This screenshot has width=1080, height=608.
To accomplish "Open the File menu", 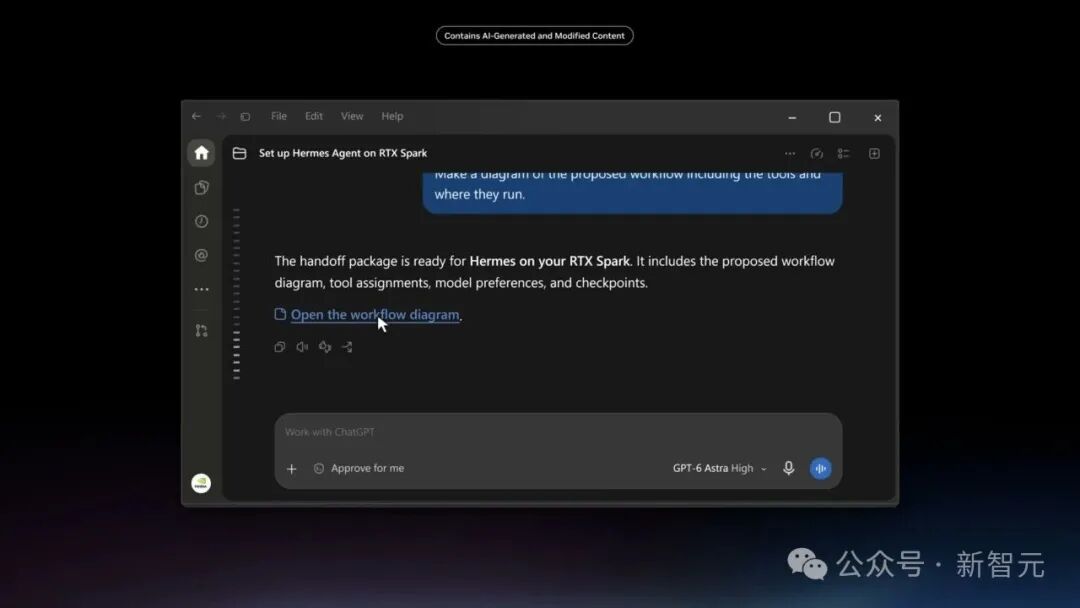I will (279, 116).
